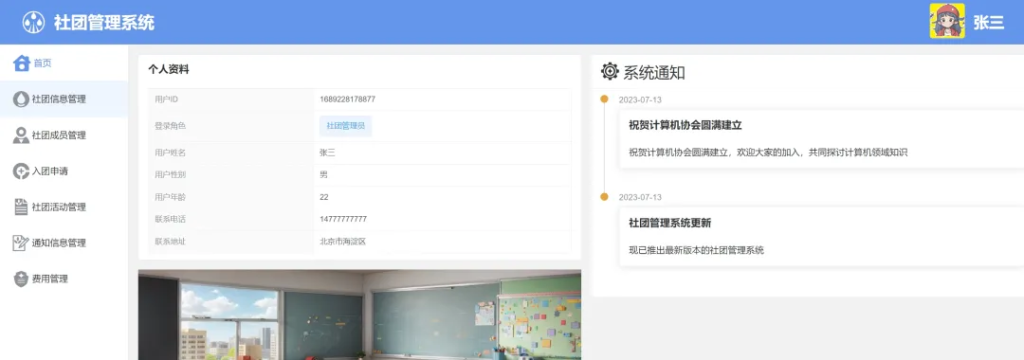The width and height of the screenshot is (1024, 360).
Task: Open notice 祝贺计算机协会圆满建立 title
Action: tap(685, 125)
